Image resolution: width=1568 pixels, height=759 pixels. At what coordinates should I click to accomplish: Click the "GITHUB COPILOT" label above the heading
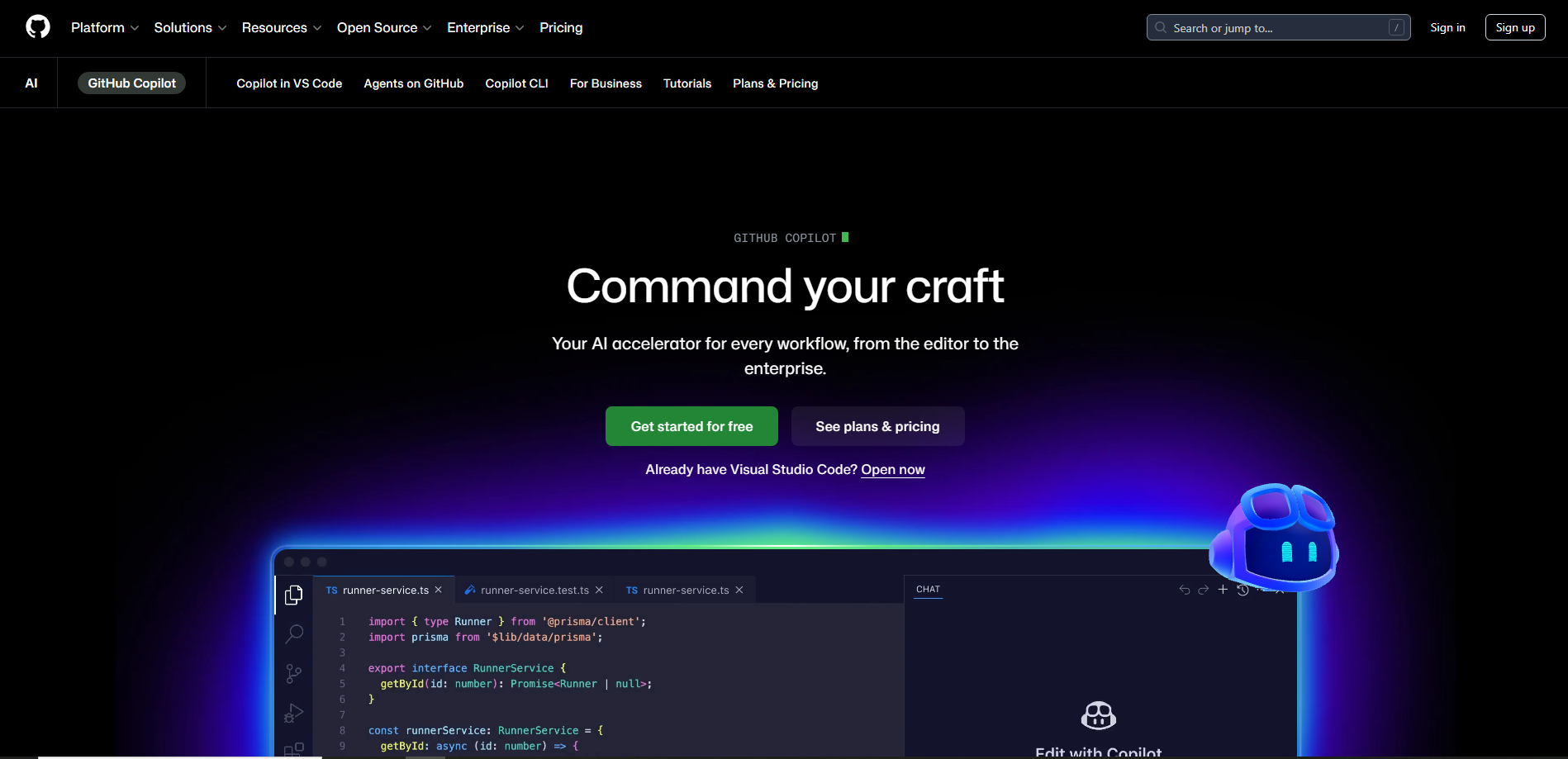(785, 238)
